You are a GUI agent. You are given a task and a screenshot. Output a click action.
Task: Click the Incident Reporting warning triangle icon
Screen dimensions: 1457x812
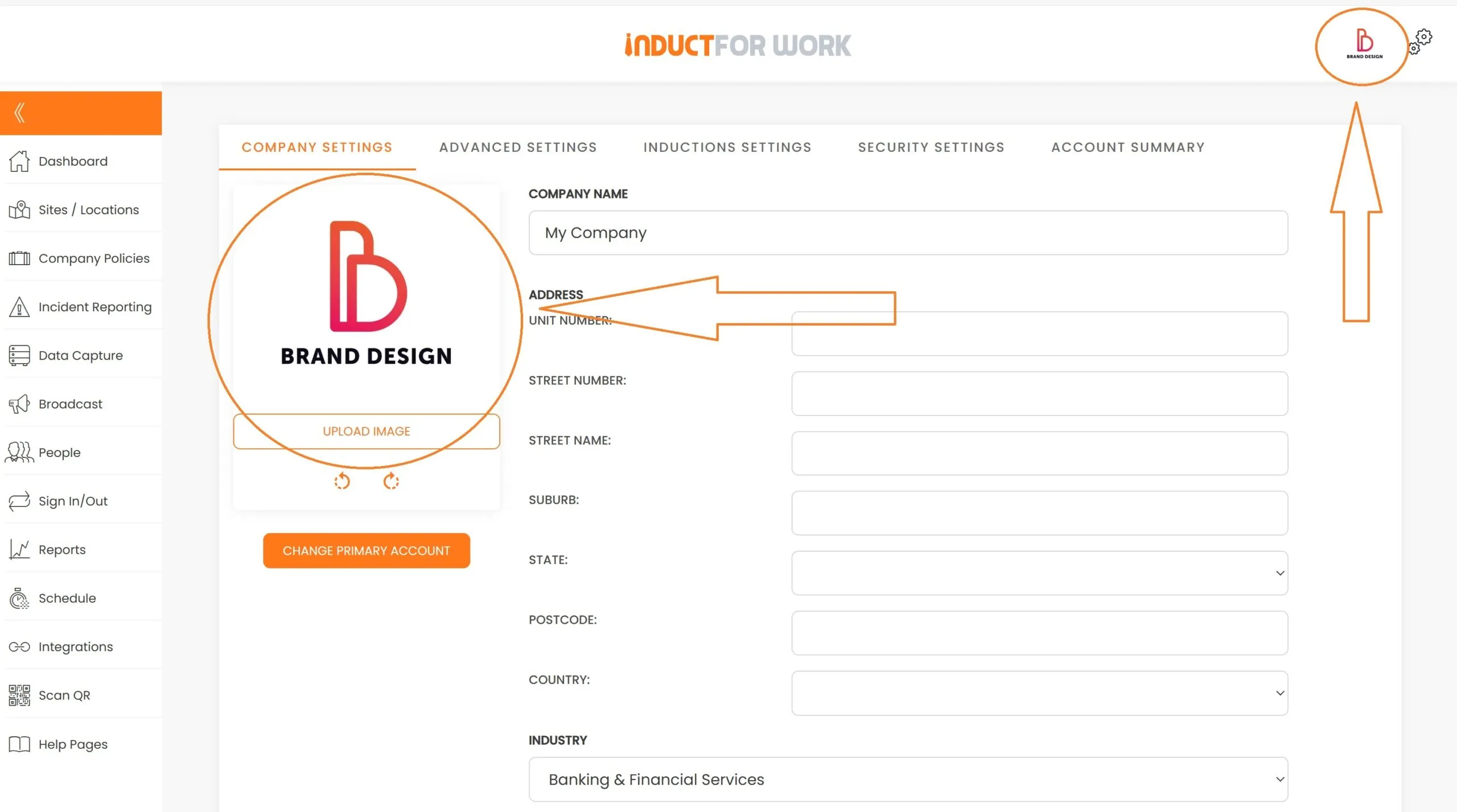click(x=19, y=307)
